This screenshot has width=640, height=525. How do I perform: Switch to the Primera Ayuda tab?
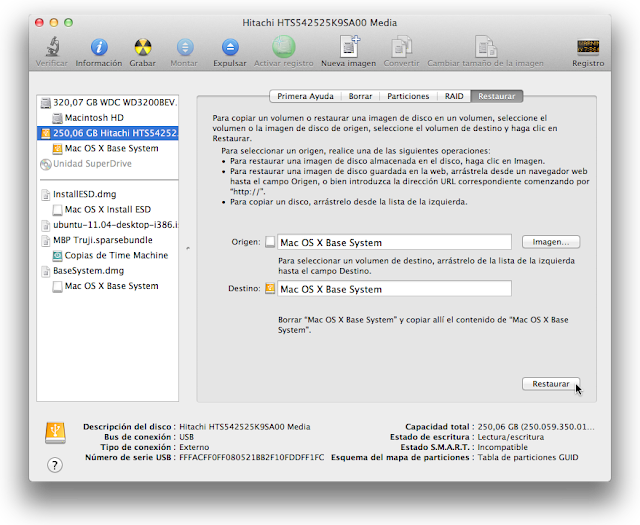point(305,96)
